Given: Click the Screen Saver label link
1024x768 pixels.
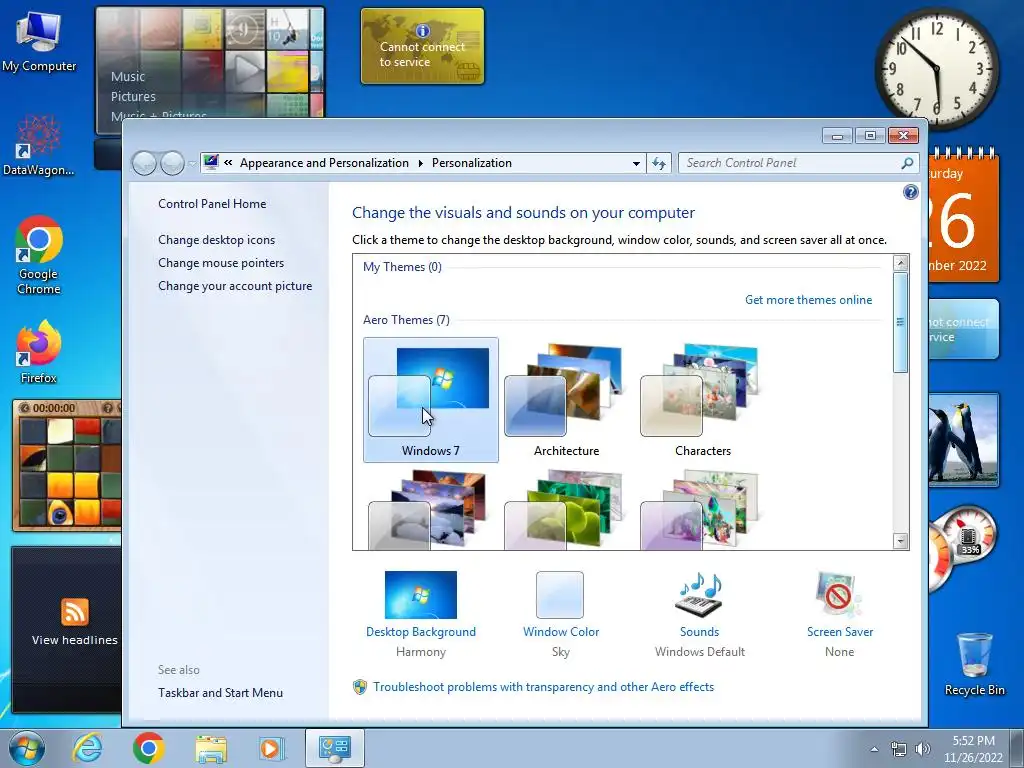Looking at the screenshot, I should (840, 632).
